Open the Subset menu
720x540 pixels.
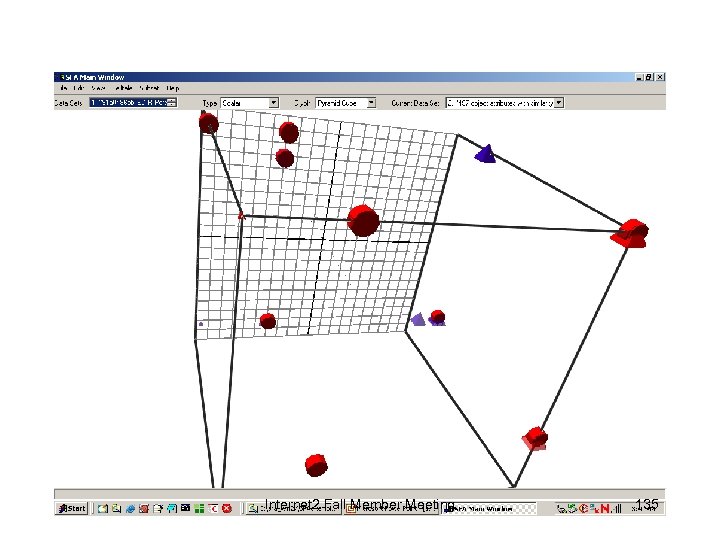point(149,88)
